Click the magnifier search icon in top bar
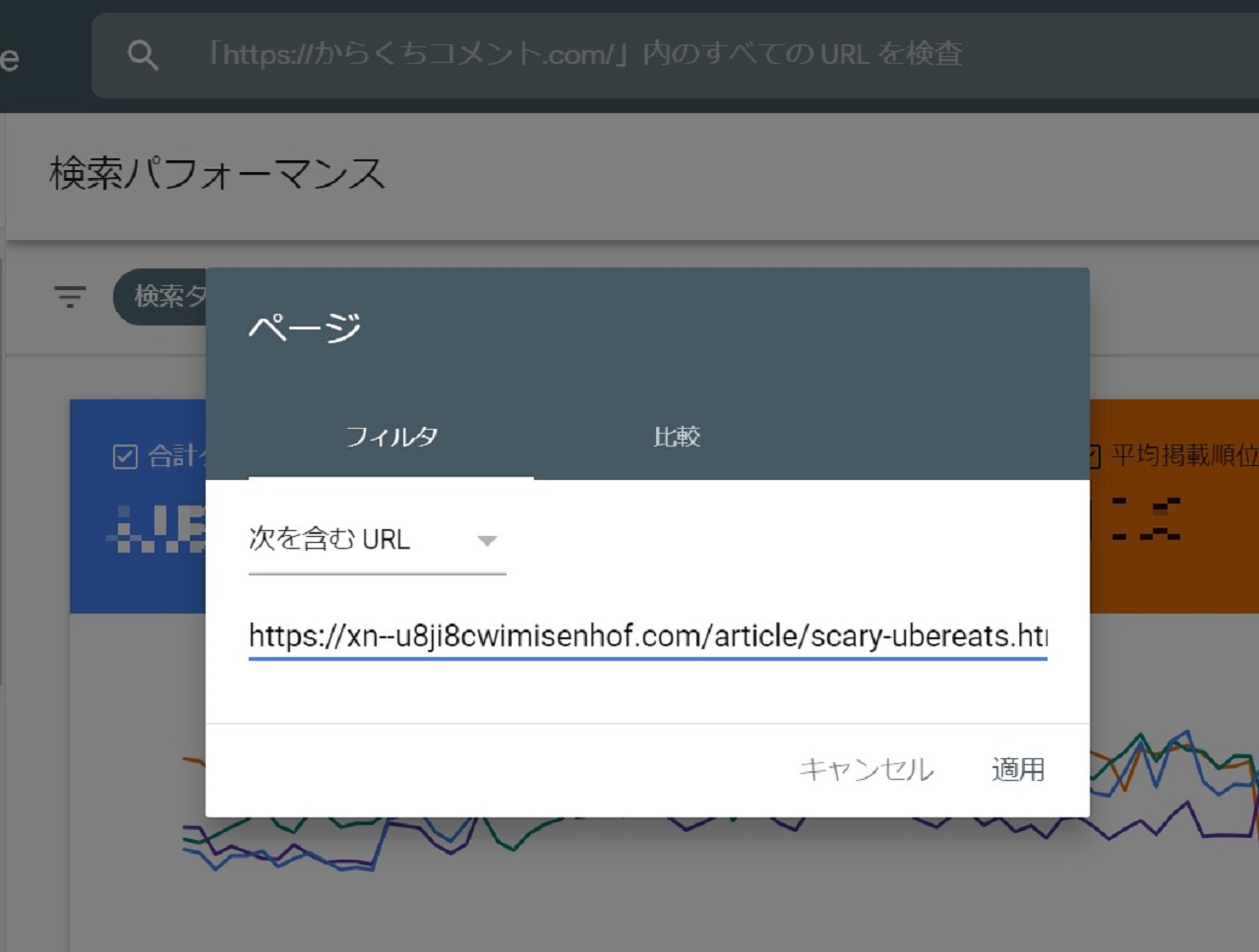The width and height of the screenshot is (1259, 952). pos(143,55)
